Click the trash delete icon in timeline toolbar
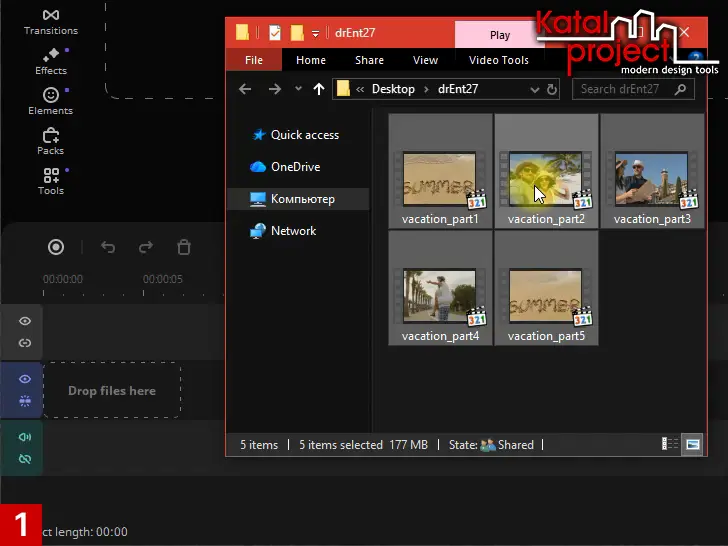728x546 pixels. click(184, 247)
